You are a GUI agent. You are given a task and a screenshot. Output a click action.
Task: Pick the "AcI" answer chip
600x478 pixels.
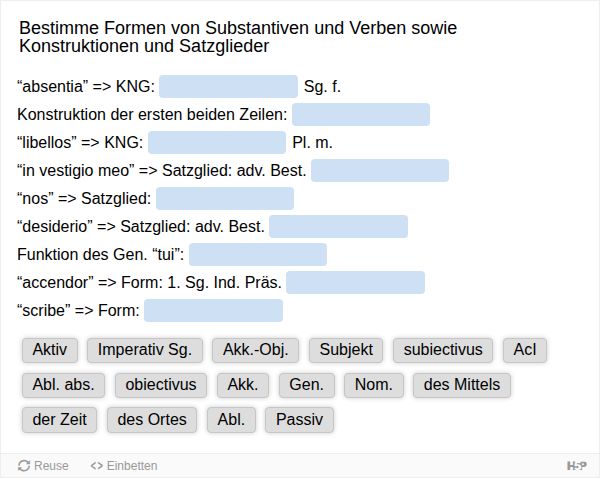pyautogui.click(x=525, y=350)
